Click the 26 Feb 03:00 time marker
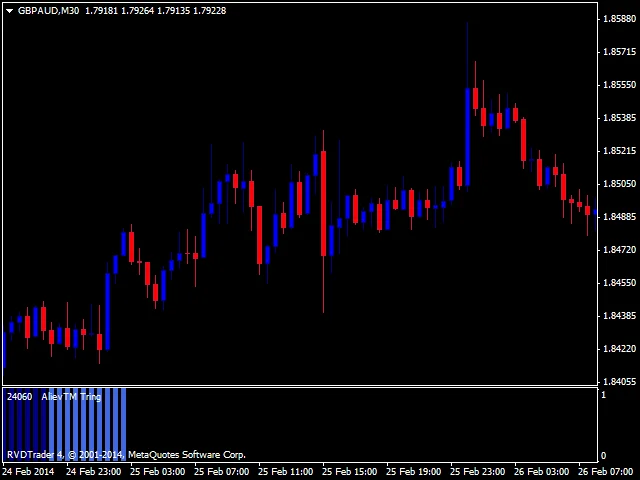This screenshot has height=480, width=640. coord(541,472)
